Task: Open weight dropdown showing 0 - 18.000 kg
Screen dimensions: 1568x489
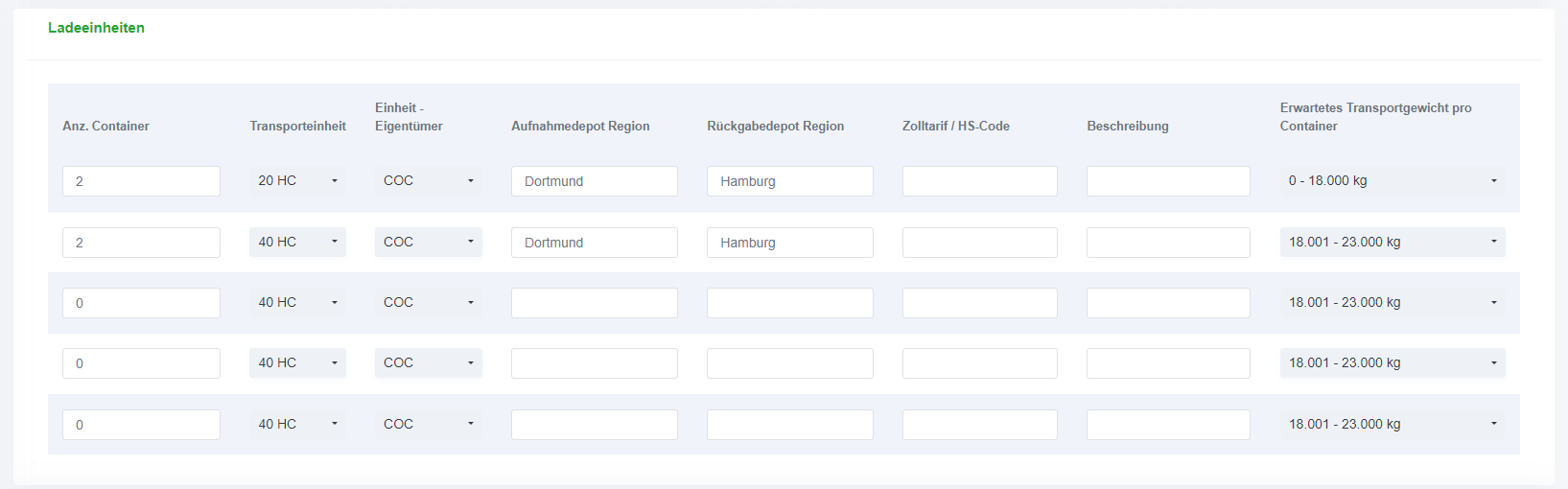Action: 1392,180
